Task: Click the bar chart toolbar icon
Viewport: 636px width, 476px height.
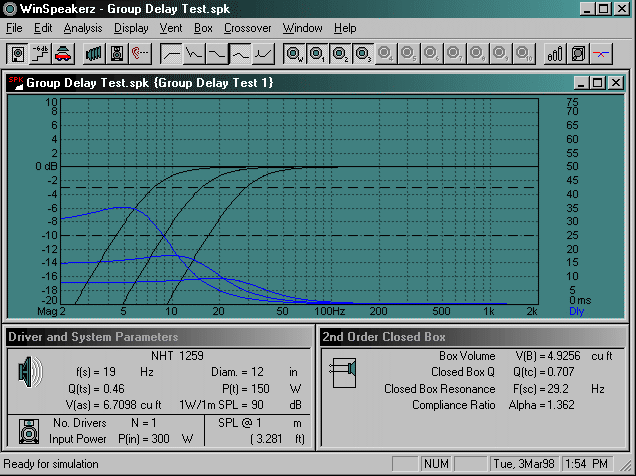Action: point(554,52)
